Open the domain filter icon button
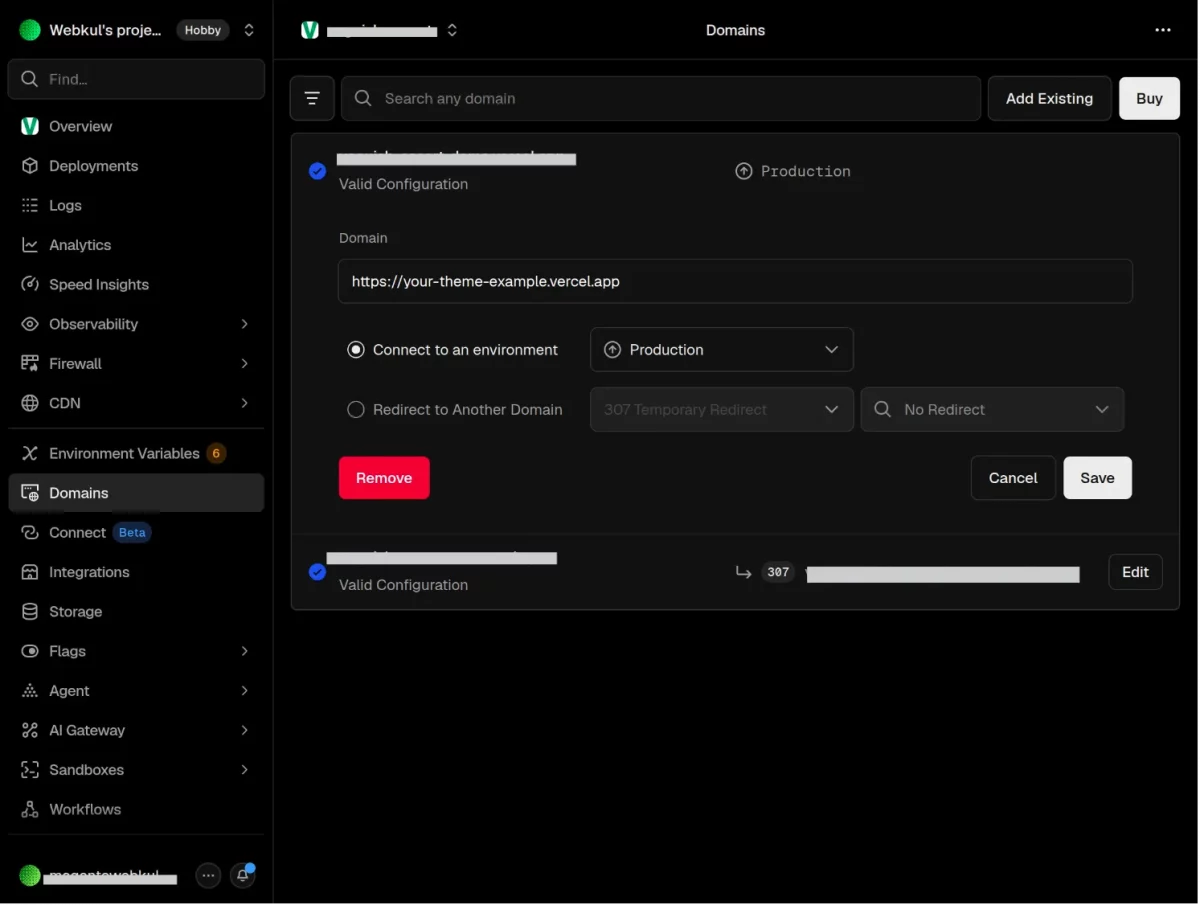This screenshot has height=905, width=1200. 312,98
